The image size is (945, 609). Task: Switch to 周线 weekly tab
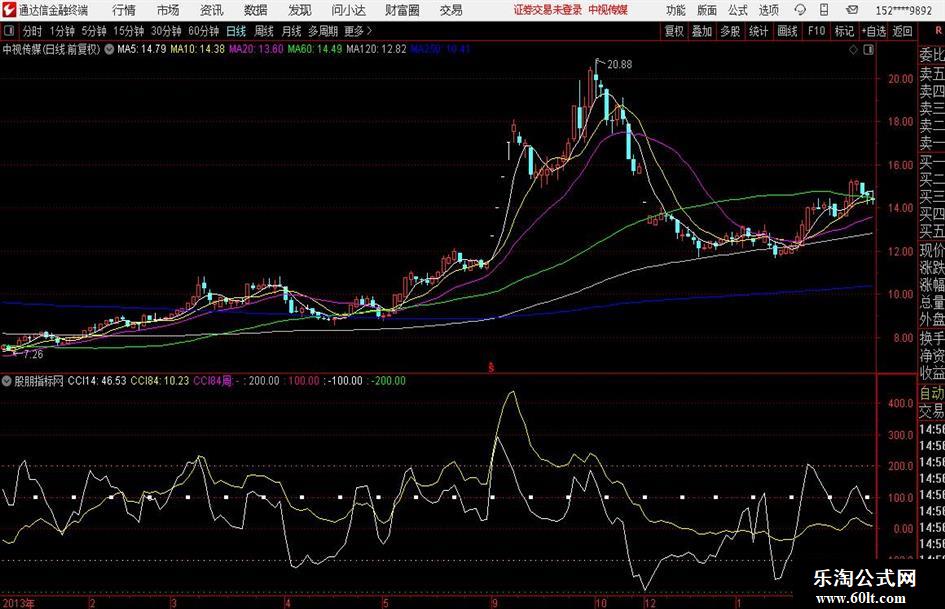(x=264, y=31)
